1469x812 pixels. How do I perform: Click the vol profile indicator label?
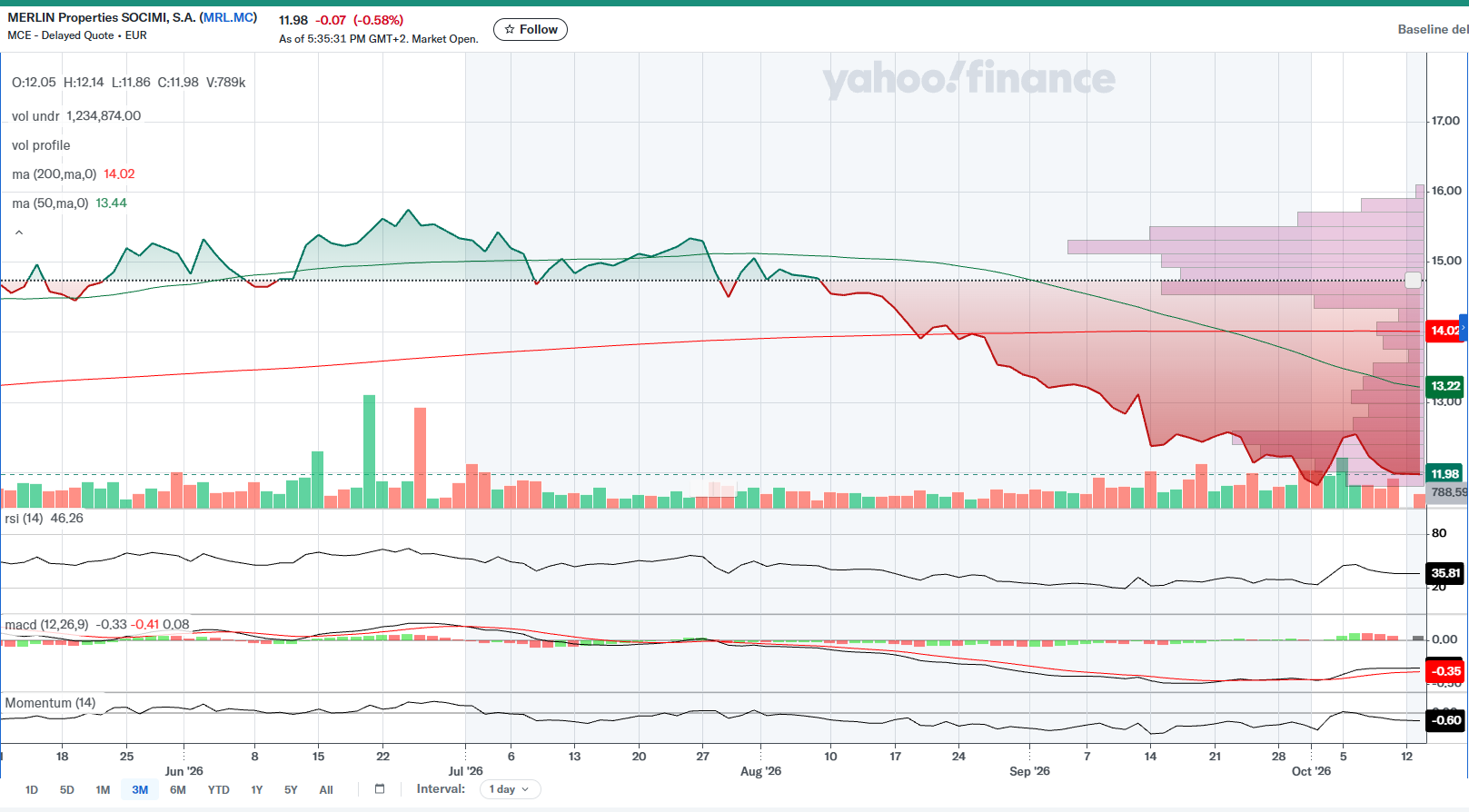coord(41,145)
